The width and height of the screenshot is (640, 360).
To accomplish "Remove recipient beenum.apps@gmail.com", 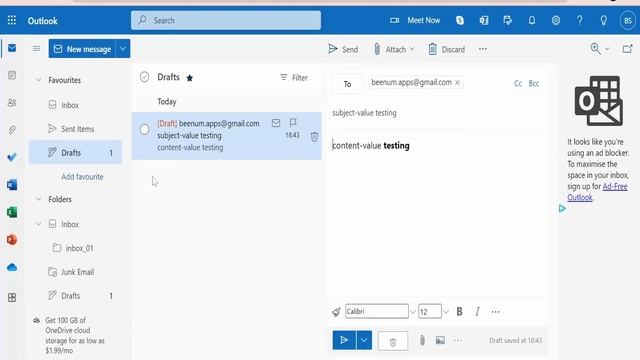I will pyautogui.click(x=458, y=82).
